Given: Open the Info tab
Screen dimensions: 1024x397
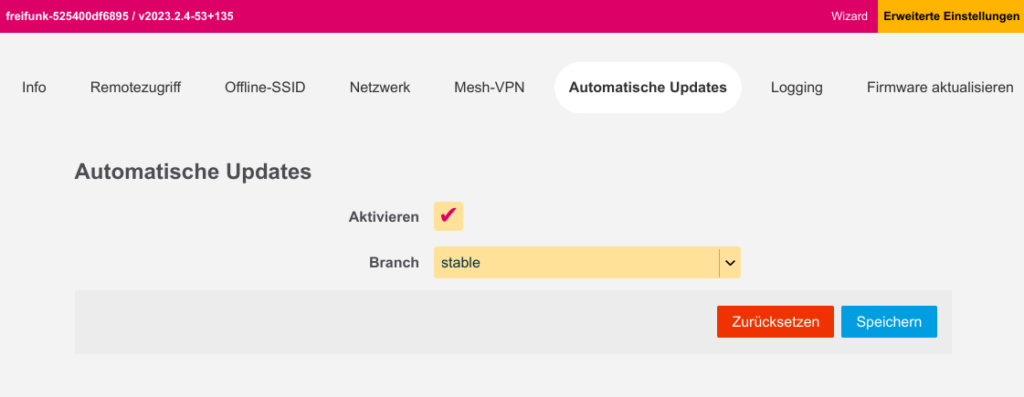Looking at the screenshot, I should tap(34, 87).
